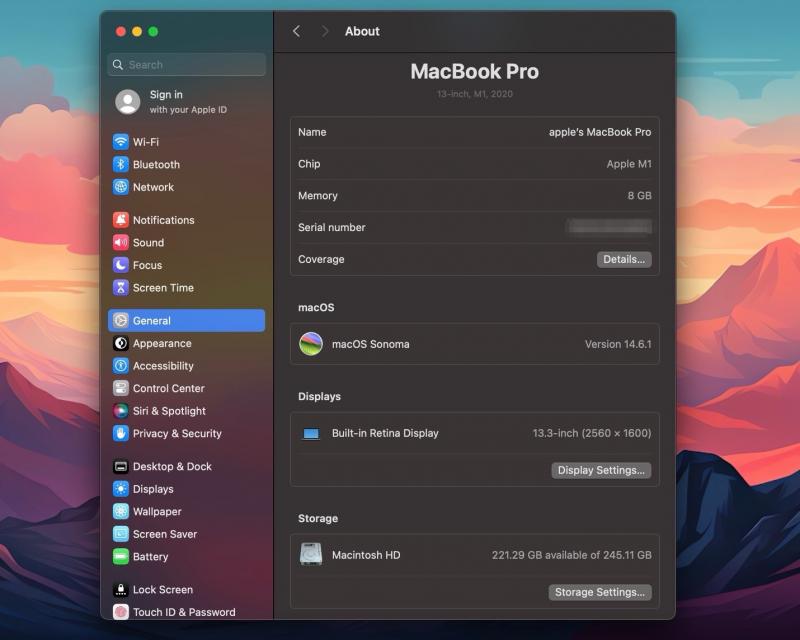Screen dimensions: 800x640
Task: Click the Notifications bell icon
Action: click(121, 220)
